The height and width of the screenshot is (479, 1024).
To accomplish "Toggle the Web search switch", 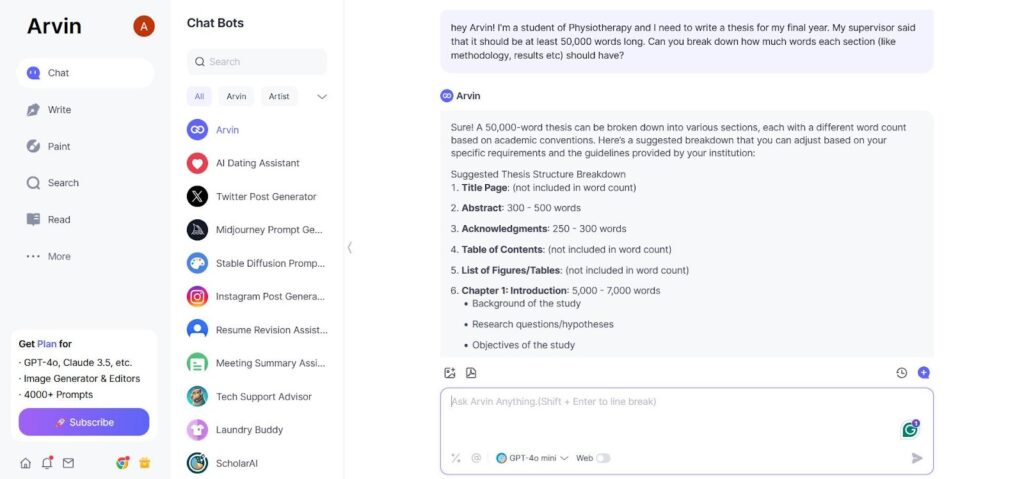I will click(603, 458).
